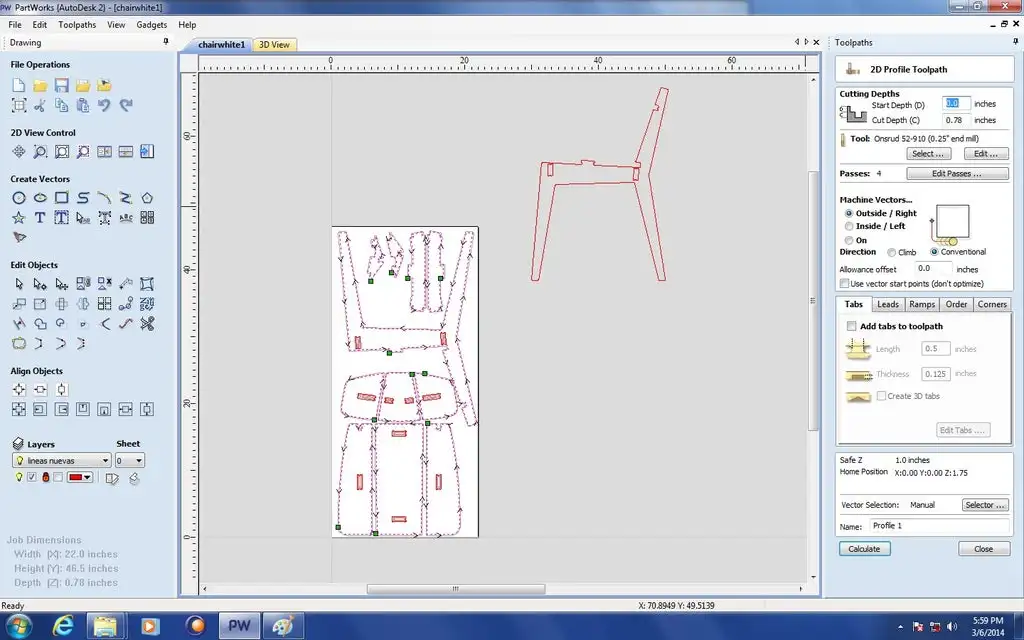Click the Calculate button
This screenshot has height=640, width=1024.
pos(864,549)
